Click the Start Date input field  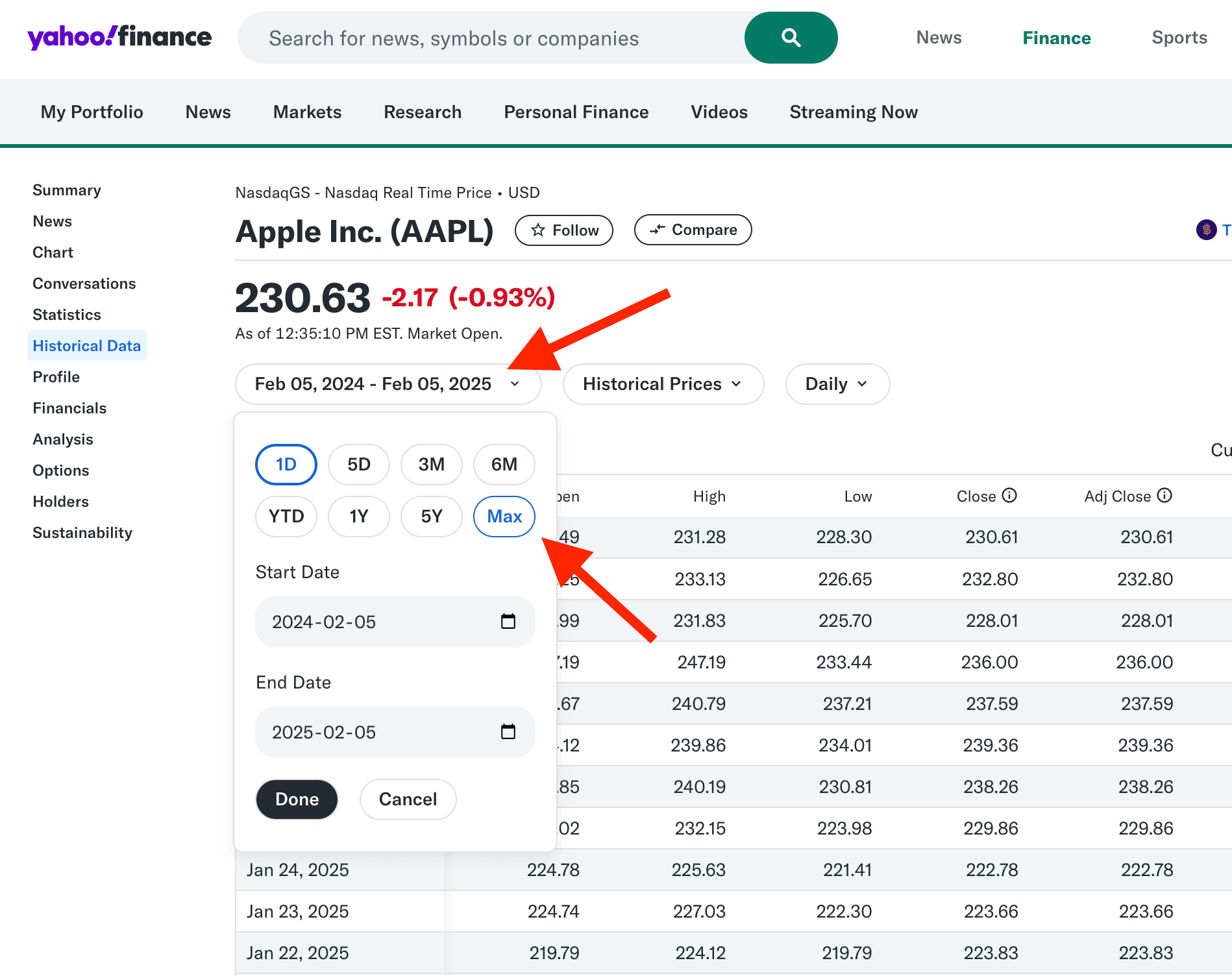395,622
